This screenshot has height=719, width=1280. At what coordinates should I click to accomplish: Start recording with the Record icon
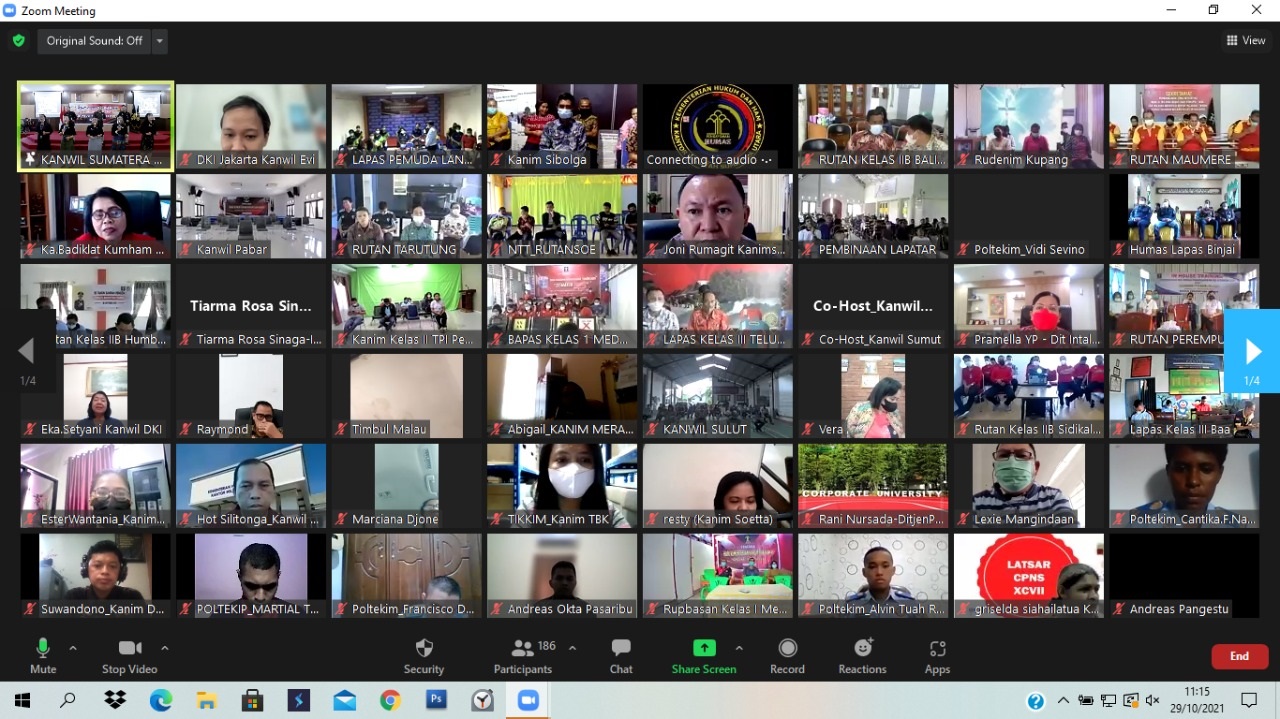[x=787, y=649]
